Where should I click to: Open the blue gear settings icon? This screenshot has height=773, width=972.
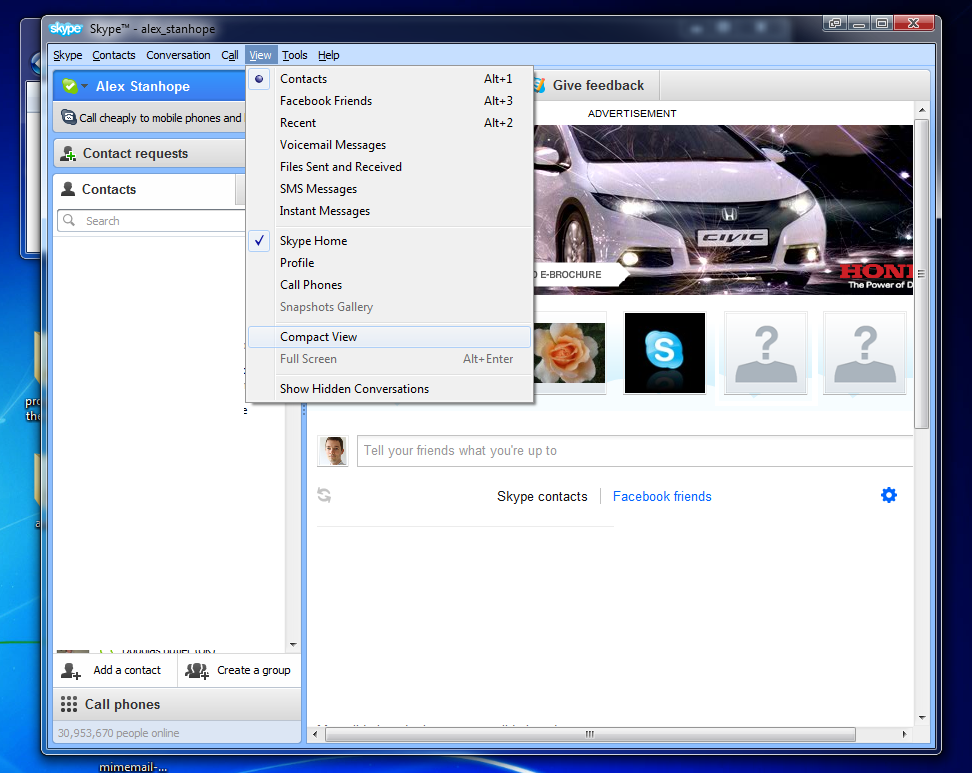point(889,495)
